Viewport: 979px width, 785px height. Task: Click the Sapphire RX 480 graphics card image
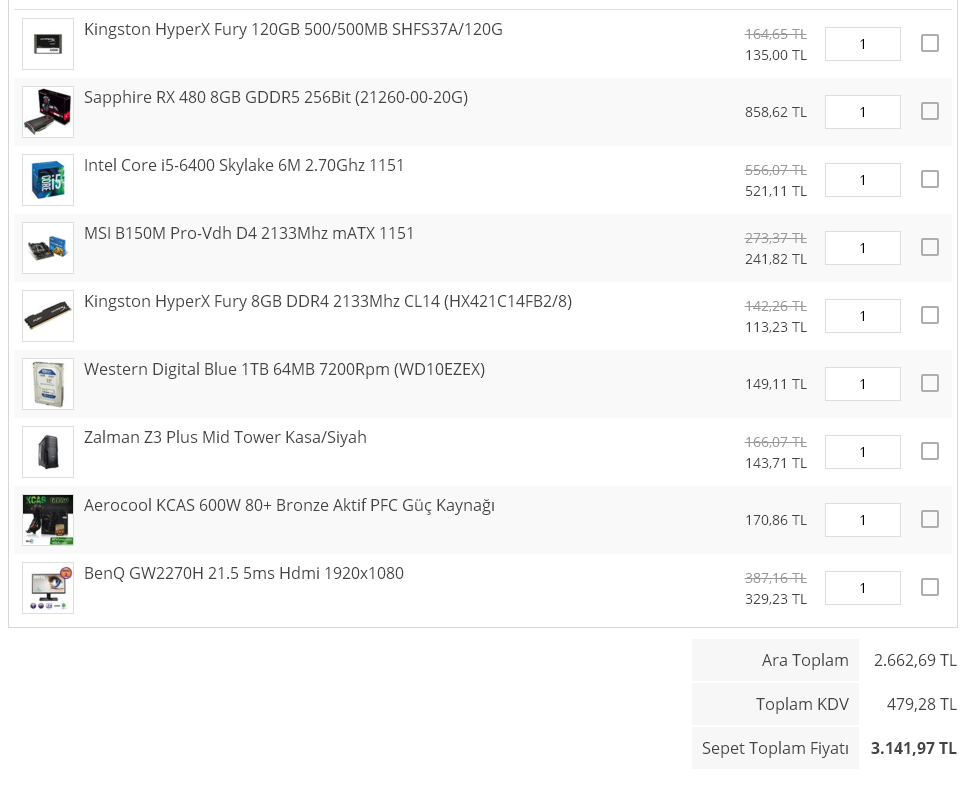[48, 112]
